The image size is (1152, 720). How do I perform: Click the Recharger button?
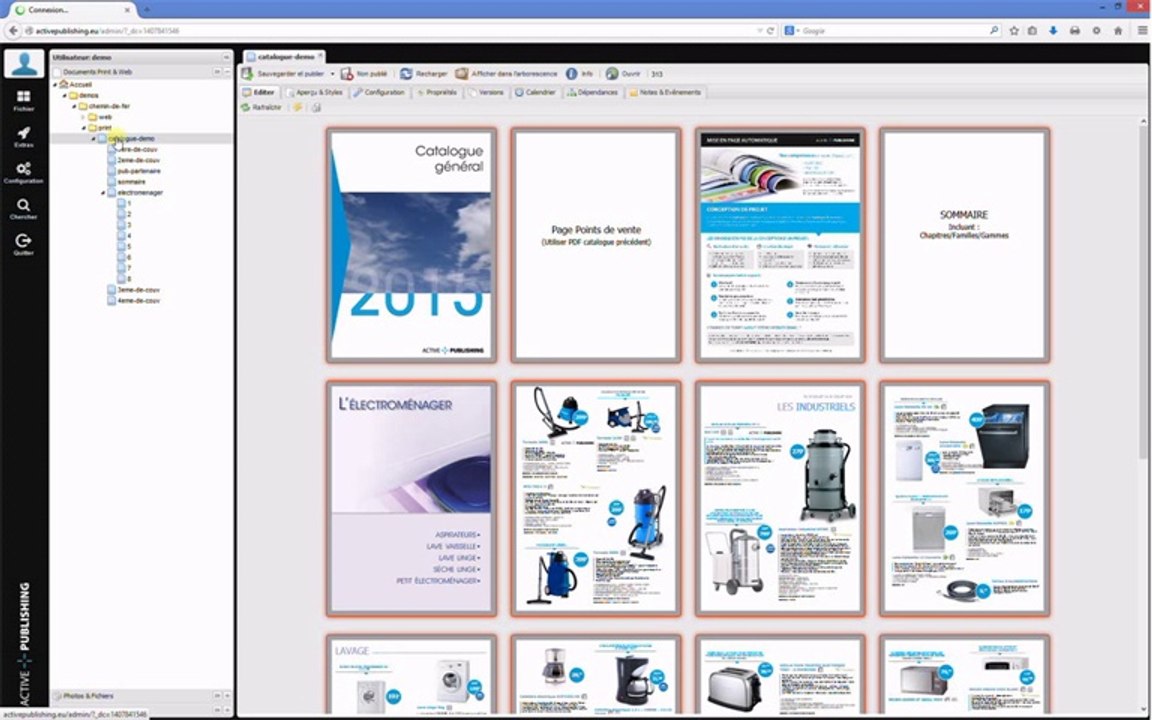424,74
